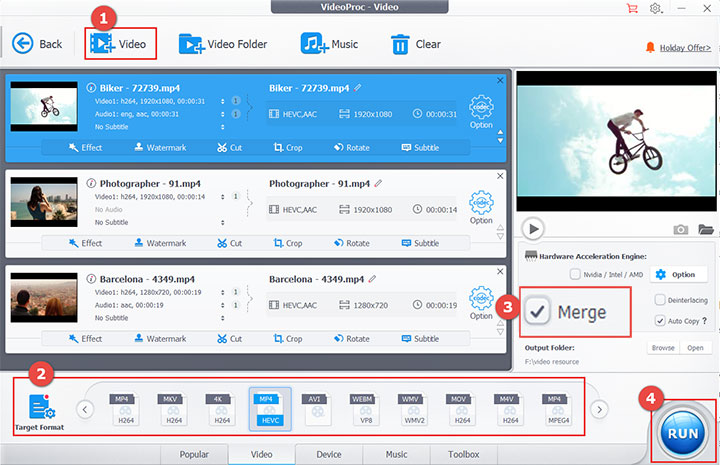Viewport: 720px width, 465px height.
Task: Show info for Barcelona - 4349.mp4
Action: click(91, 279)
